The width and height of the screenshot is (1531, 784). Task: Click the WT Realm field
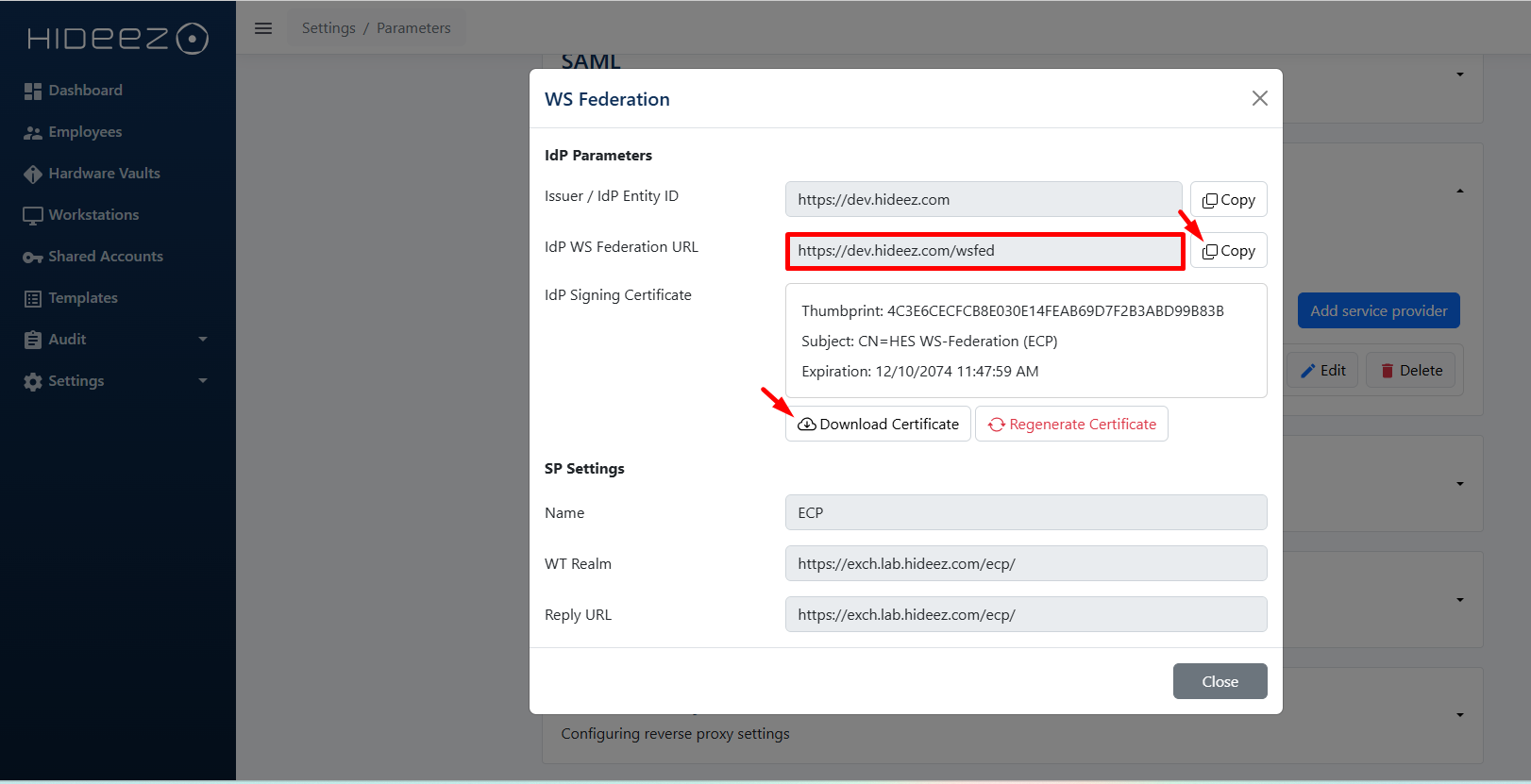pos(1025,564)
